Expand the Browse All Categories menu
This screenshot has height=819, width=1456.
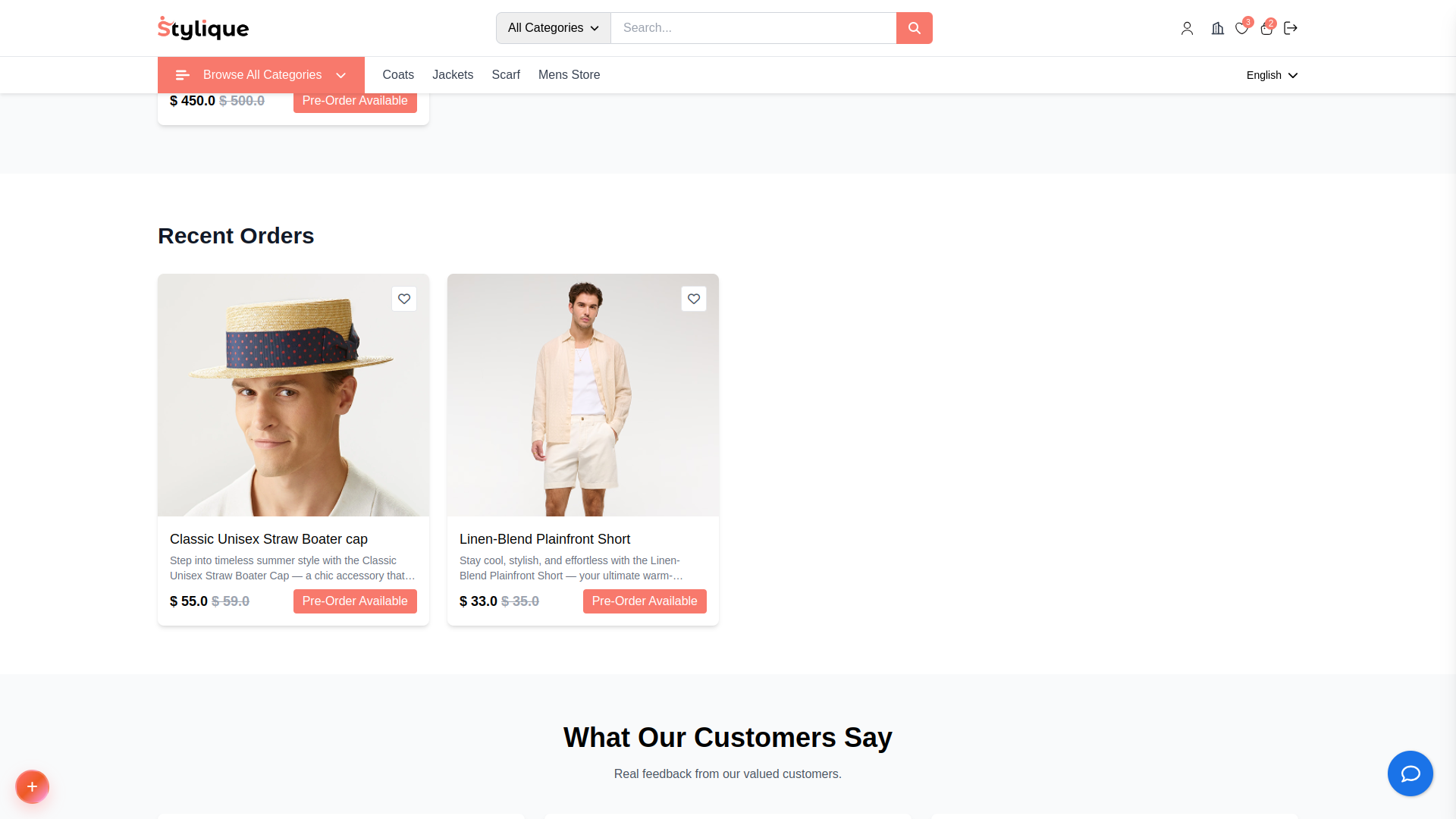261,75
